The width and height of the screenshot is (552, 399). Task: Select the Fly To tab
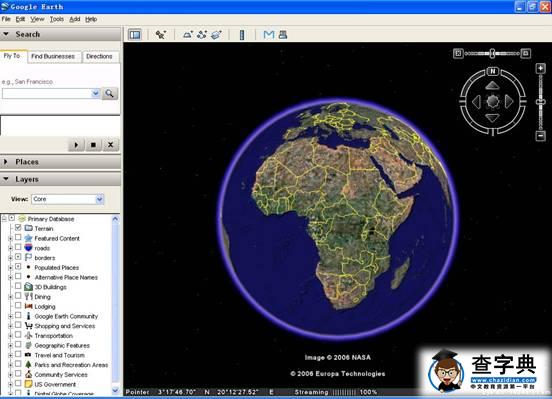point(12,56)
